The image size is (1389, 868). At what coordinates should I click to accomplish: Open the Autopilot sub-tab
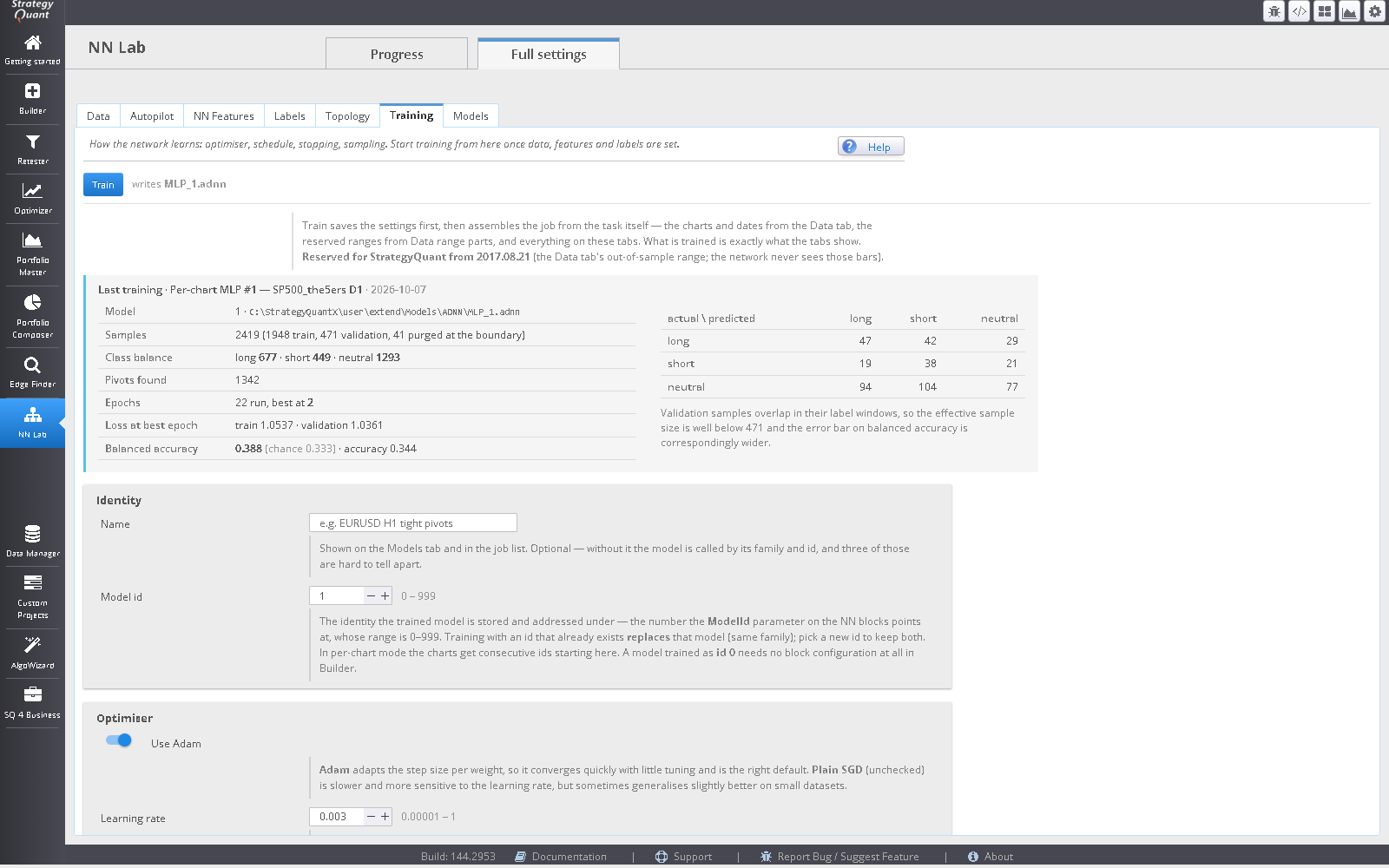(x=152, y=115)
